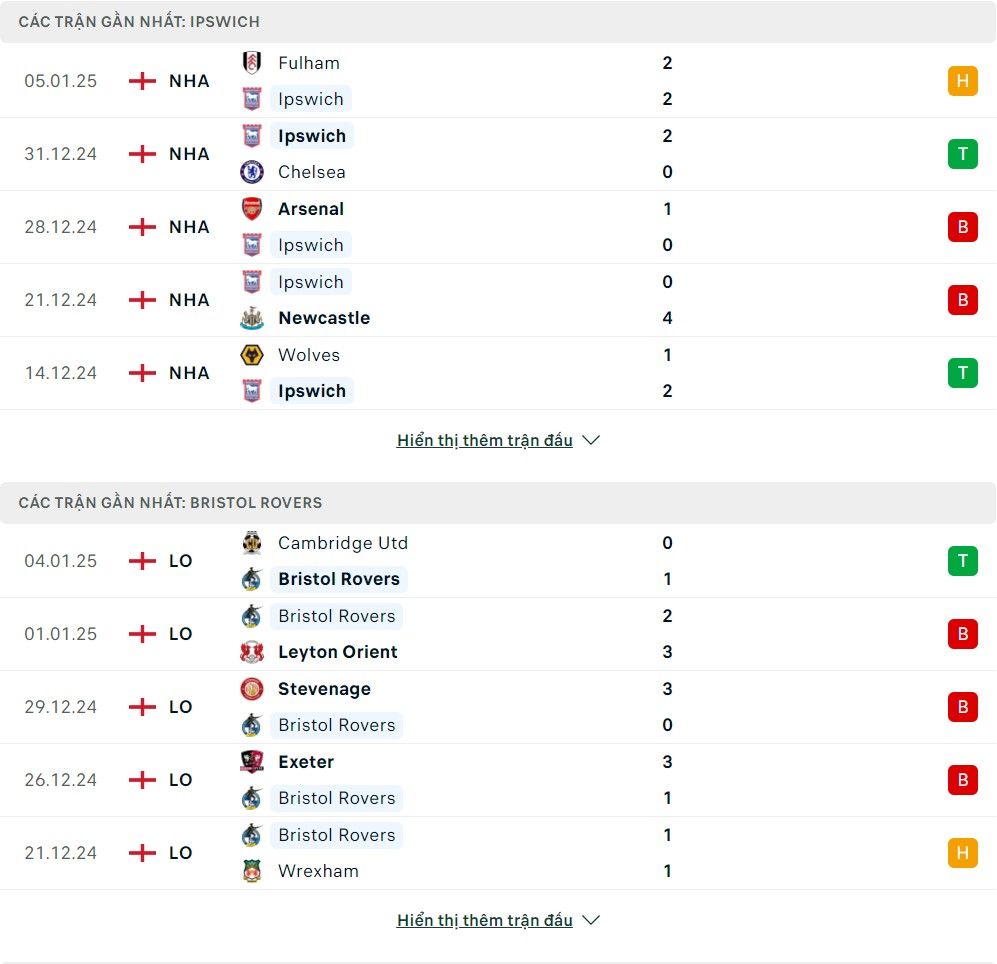Click the Stevenage club crest icon
This screenshot has height=964, width=997.
pos(252,689)
